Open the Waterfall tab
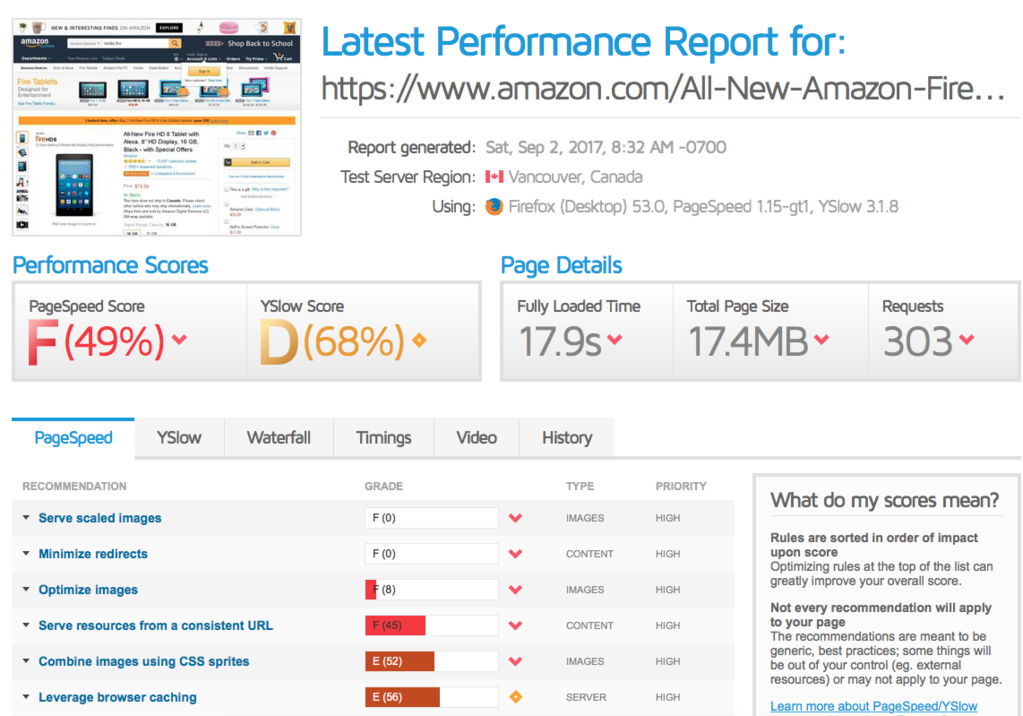The image size is (1023, 716). 279,438
